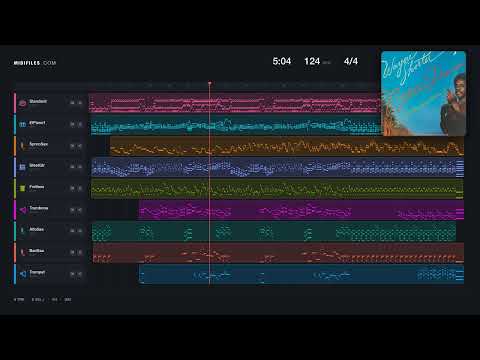Image resolution: width=480 pixels, height=360 pixels.
Task: Mute the Standard drum track
Action: pyautogui.click(x=72, y=103)
